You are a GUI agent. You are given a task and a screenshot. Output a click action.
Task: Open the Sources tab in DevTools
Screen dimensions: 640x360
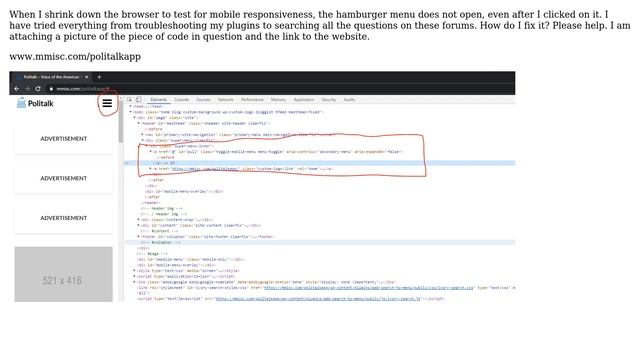pyautogui.click(x=203, y=100)
